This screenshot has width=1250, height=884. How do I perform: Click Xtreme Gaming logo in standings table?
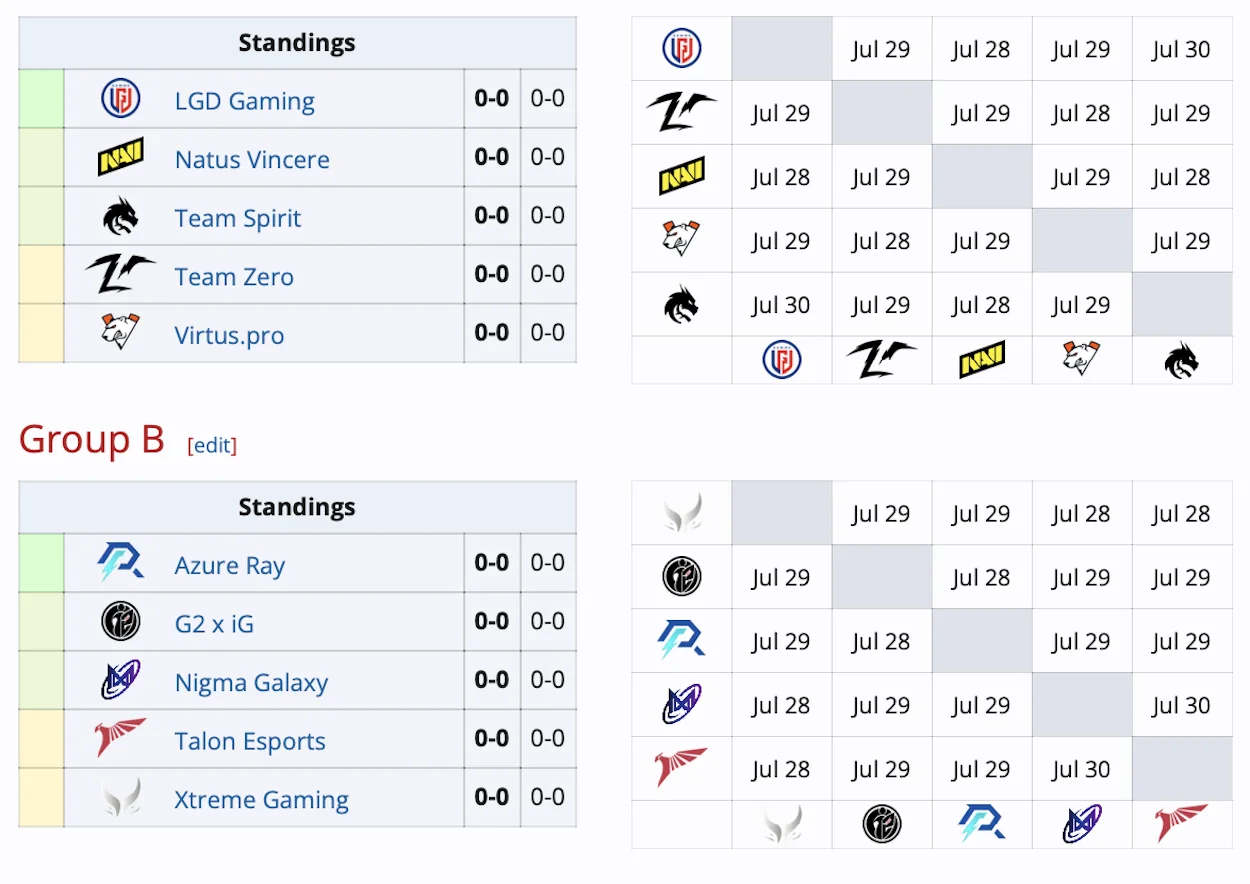120,798
